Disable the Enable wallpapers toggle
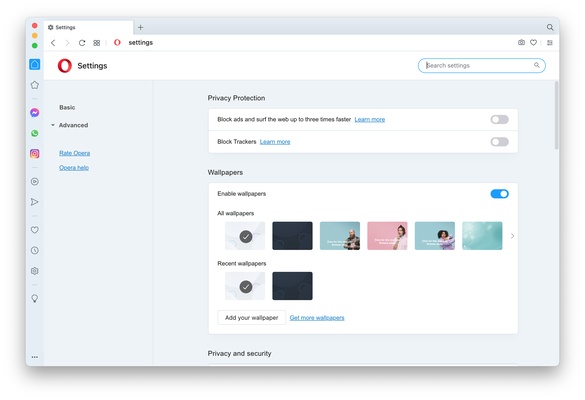 (x=500, y=194)
